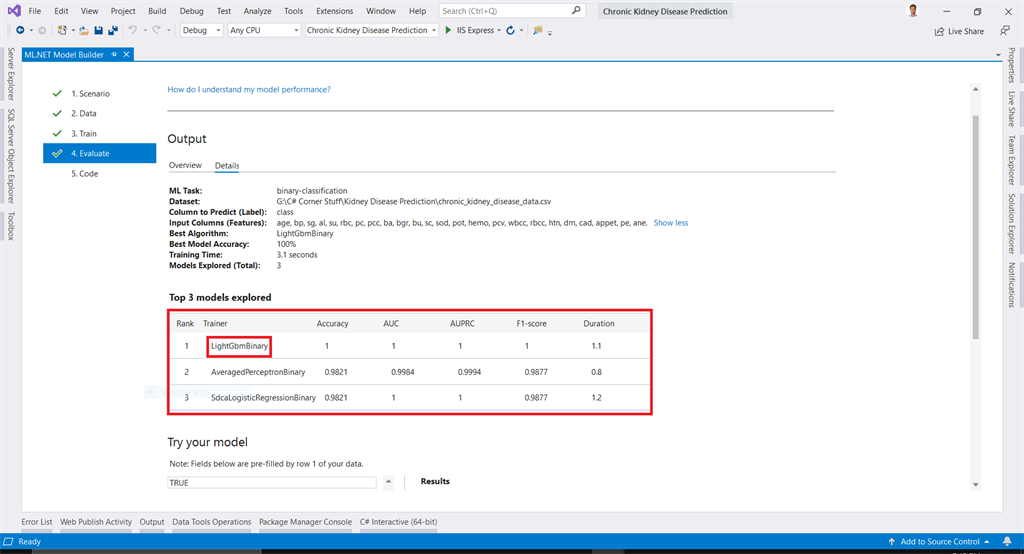1024x554 pixels.
Task: Click the Find in Files toolbar icon
Action: coord(537,30)
